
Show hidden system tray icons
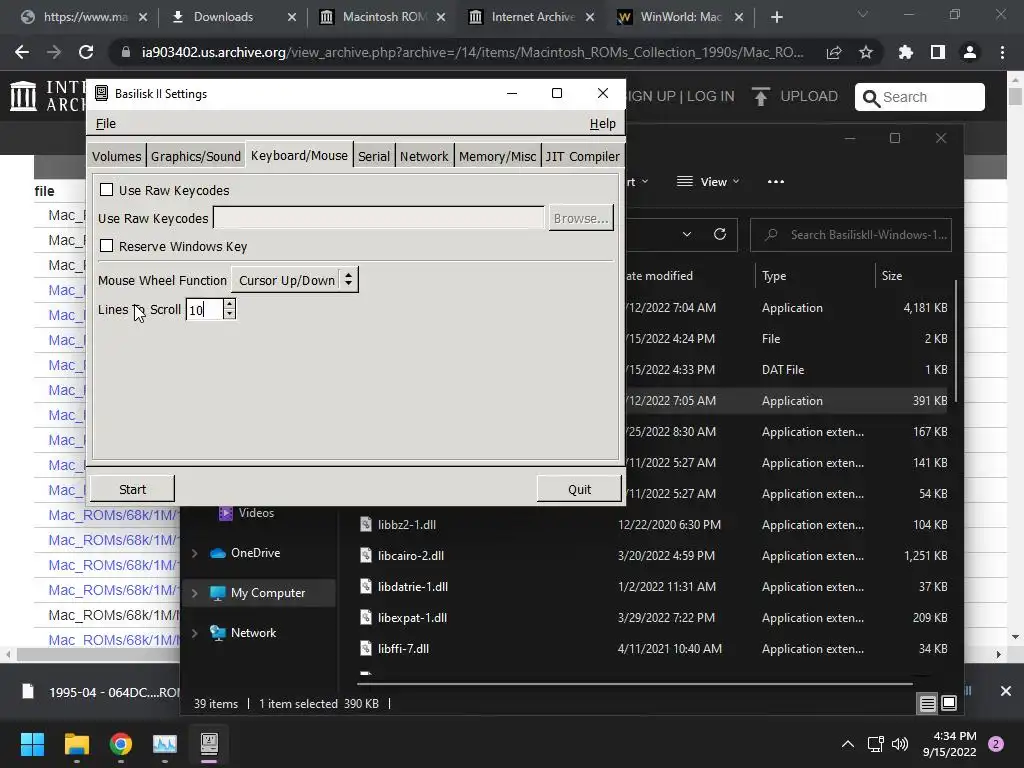[x=848, y=744]
